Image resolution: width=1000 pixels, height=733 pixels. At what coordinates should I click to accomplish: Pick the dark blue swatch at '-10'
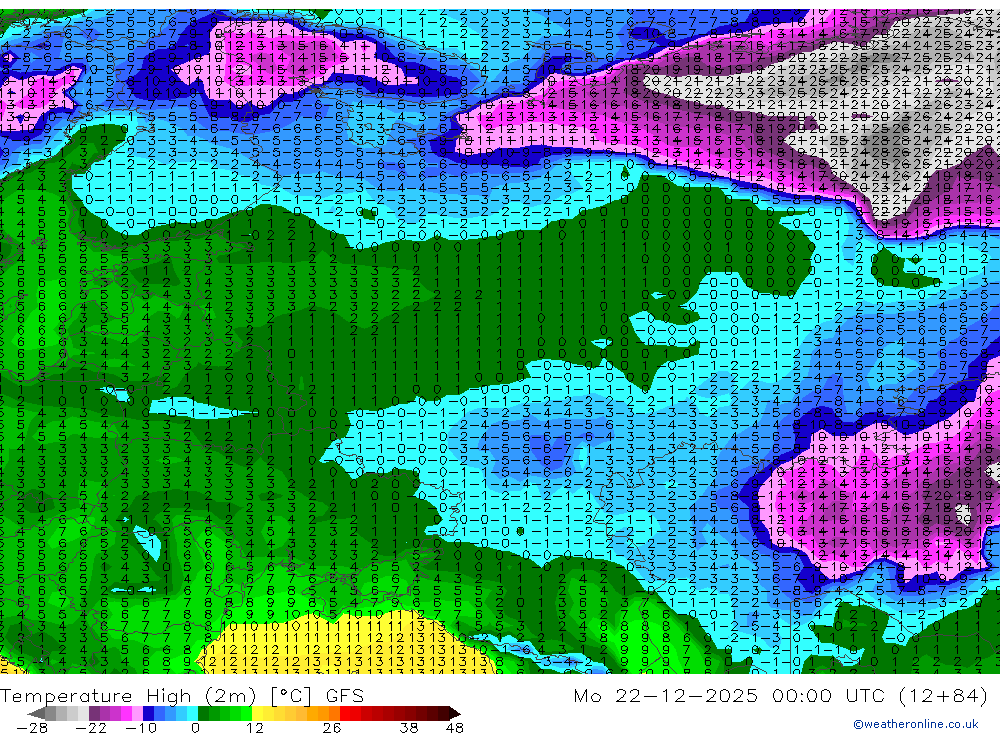click(x=149, y=714)
